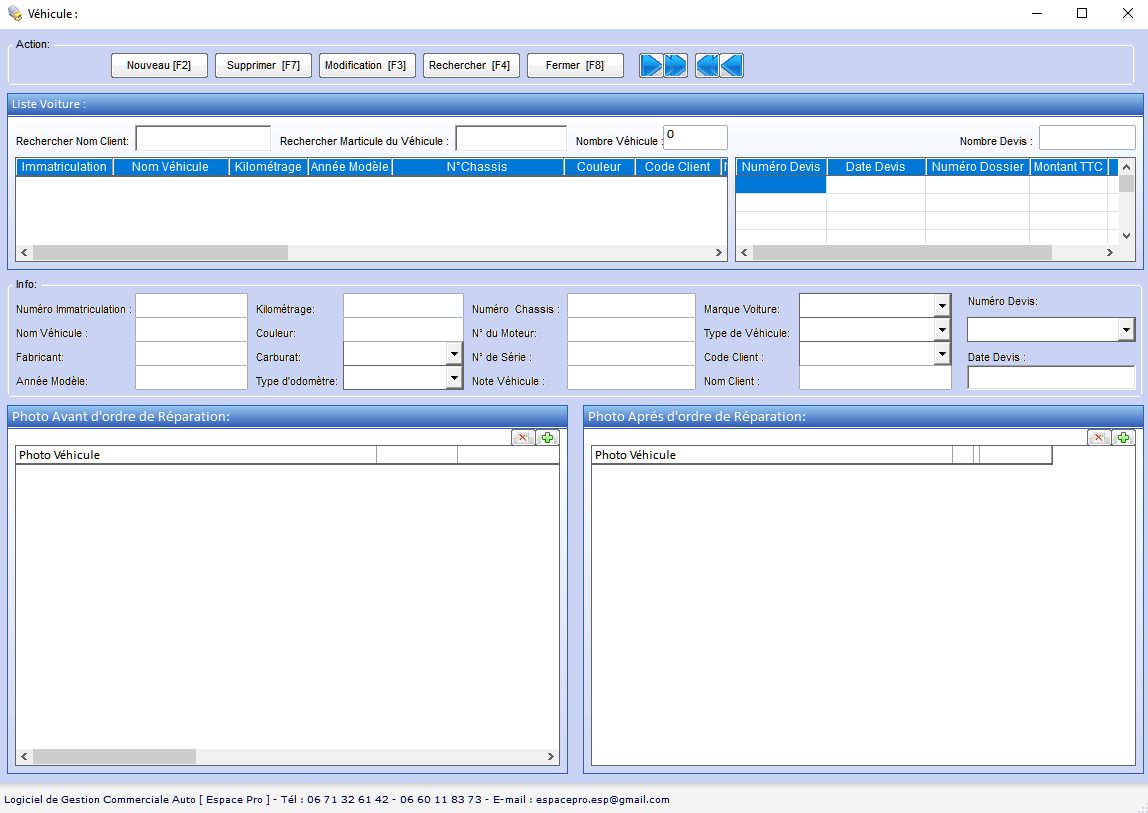Click the vehicle list horizontal scrollbar thumb
1148x813 pixels.
[x=160, y=253]
